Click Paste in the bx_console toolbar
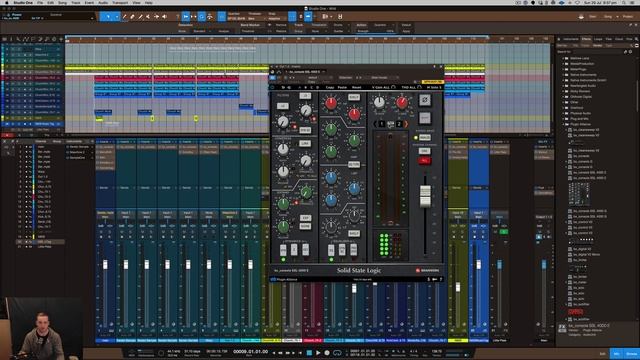 tap(342, 87)
